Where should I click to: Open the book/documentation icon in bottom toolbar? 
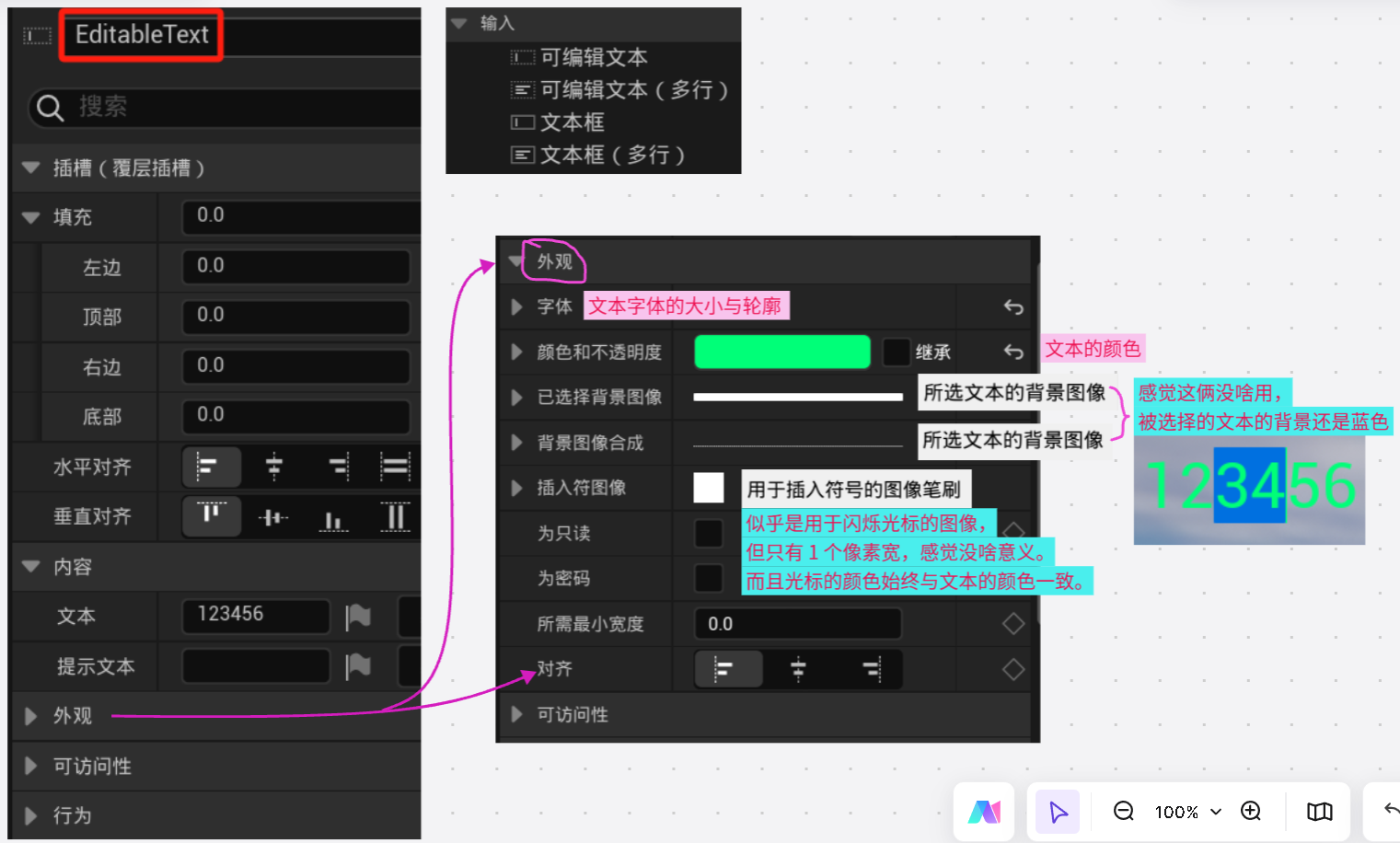point(1319,812)
